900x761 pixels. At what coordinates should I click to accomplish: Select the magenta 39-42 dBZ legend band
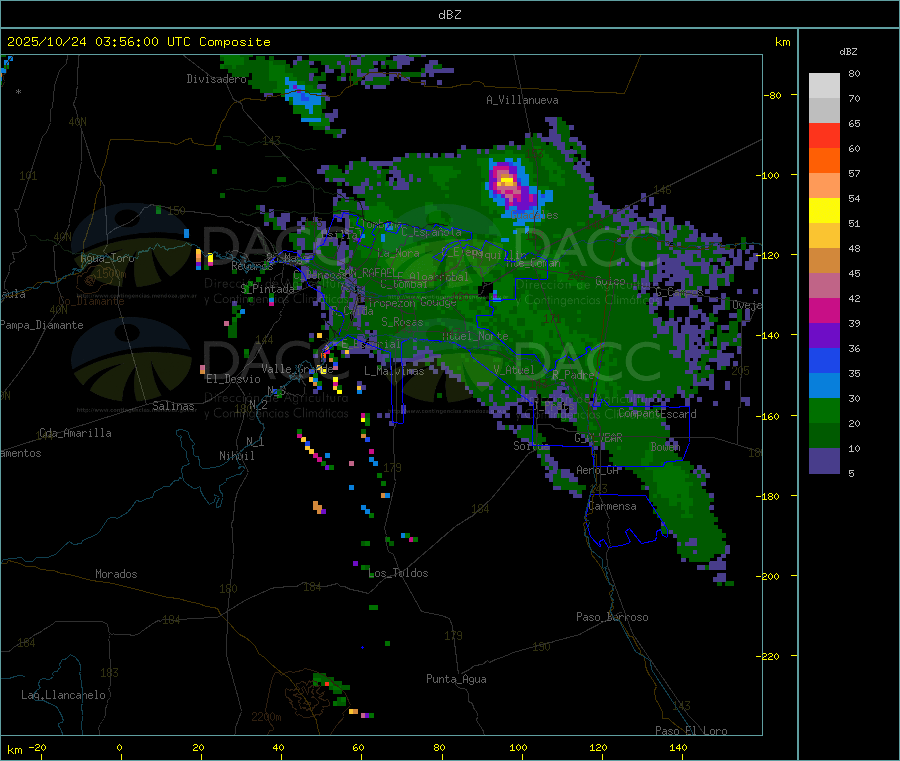(824, 310)
